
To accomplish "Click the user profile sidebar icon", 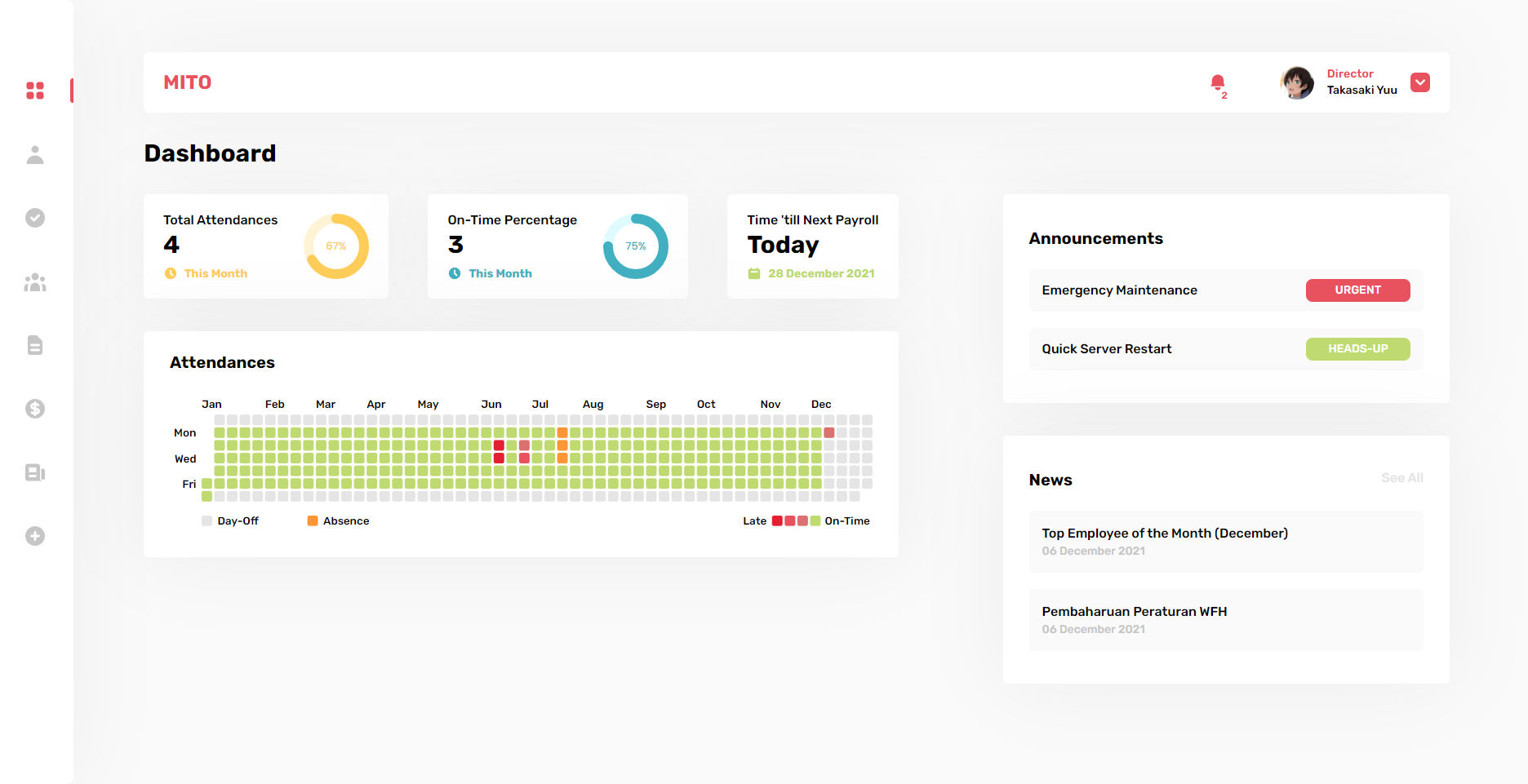I will point(35,155).
